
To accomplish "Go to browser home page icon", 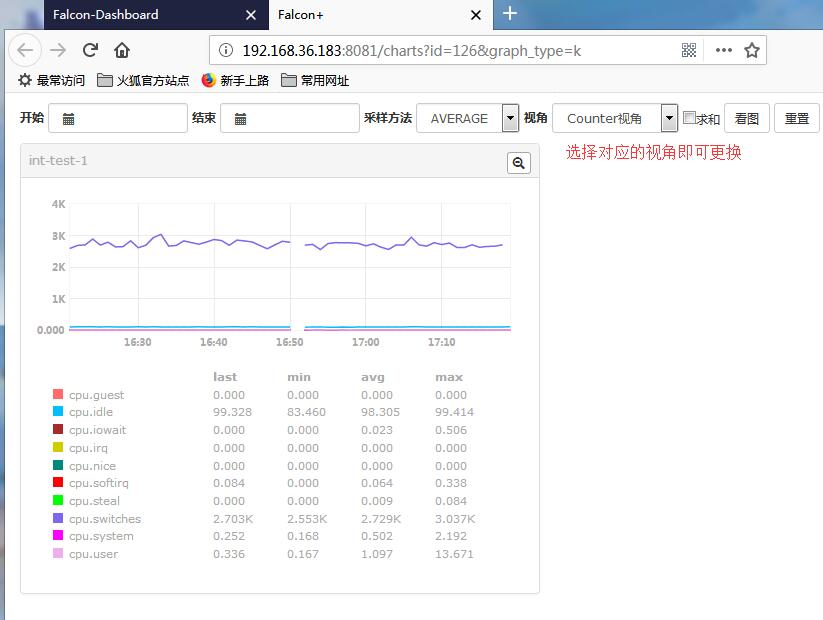I will 122,50.
